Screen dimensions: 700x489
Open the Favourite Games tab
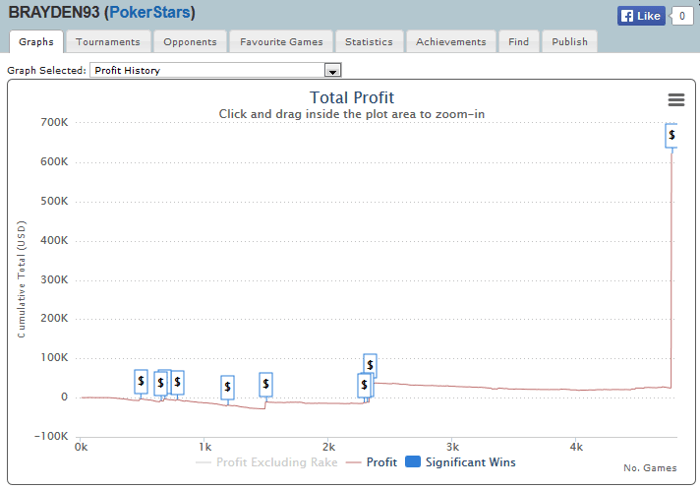[281, 42]
